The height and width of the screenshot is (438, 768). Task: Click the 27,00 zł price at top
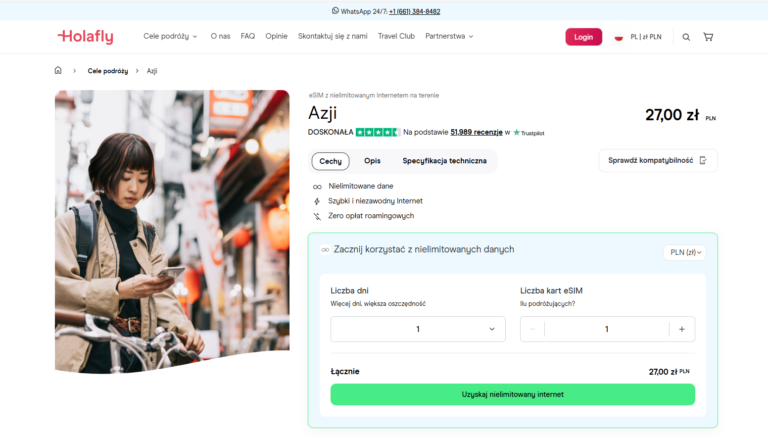point(672,115)
